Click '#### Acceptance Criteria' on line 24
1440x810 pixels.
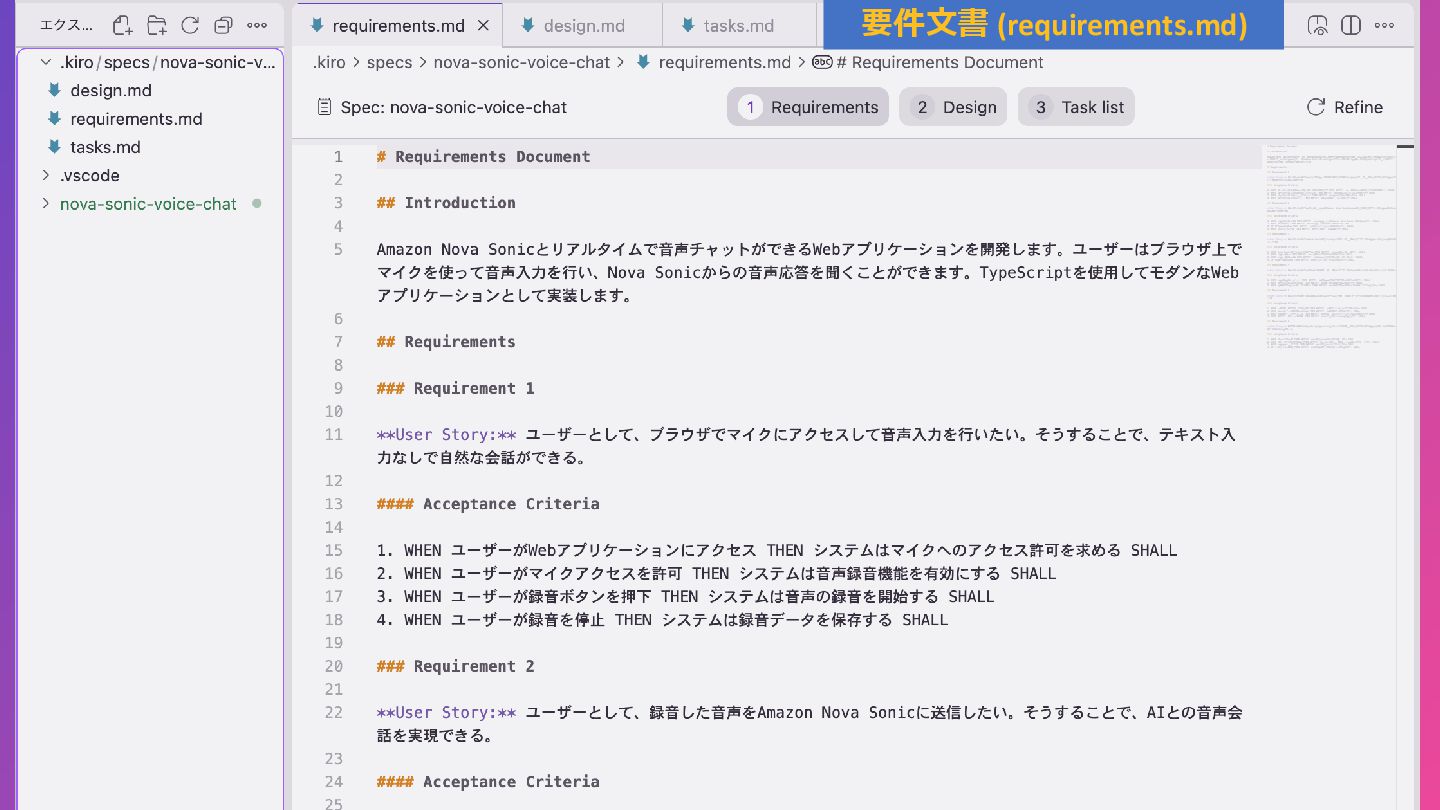488,782
